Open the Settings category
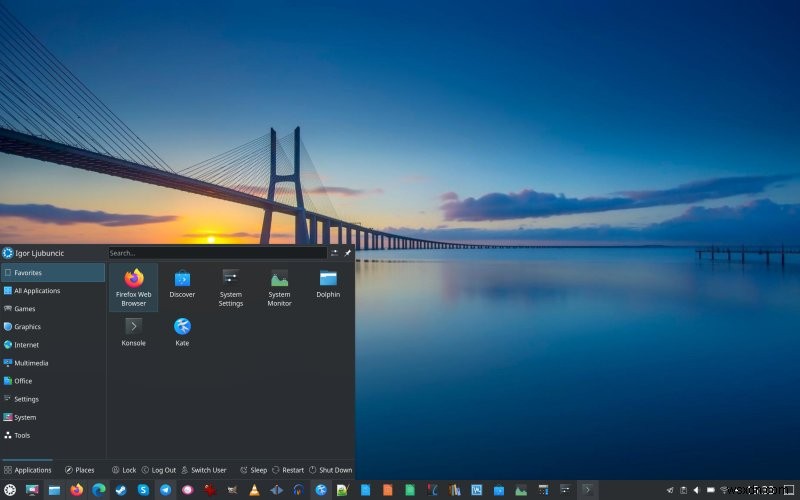The image size is (800, 500). tap(53, 399)
